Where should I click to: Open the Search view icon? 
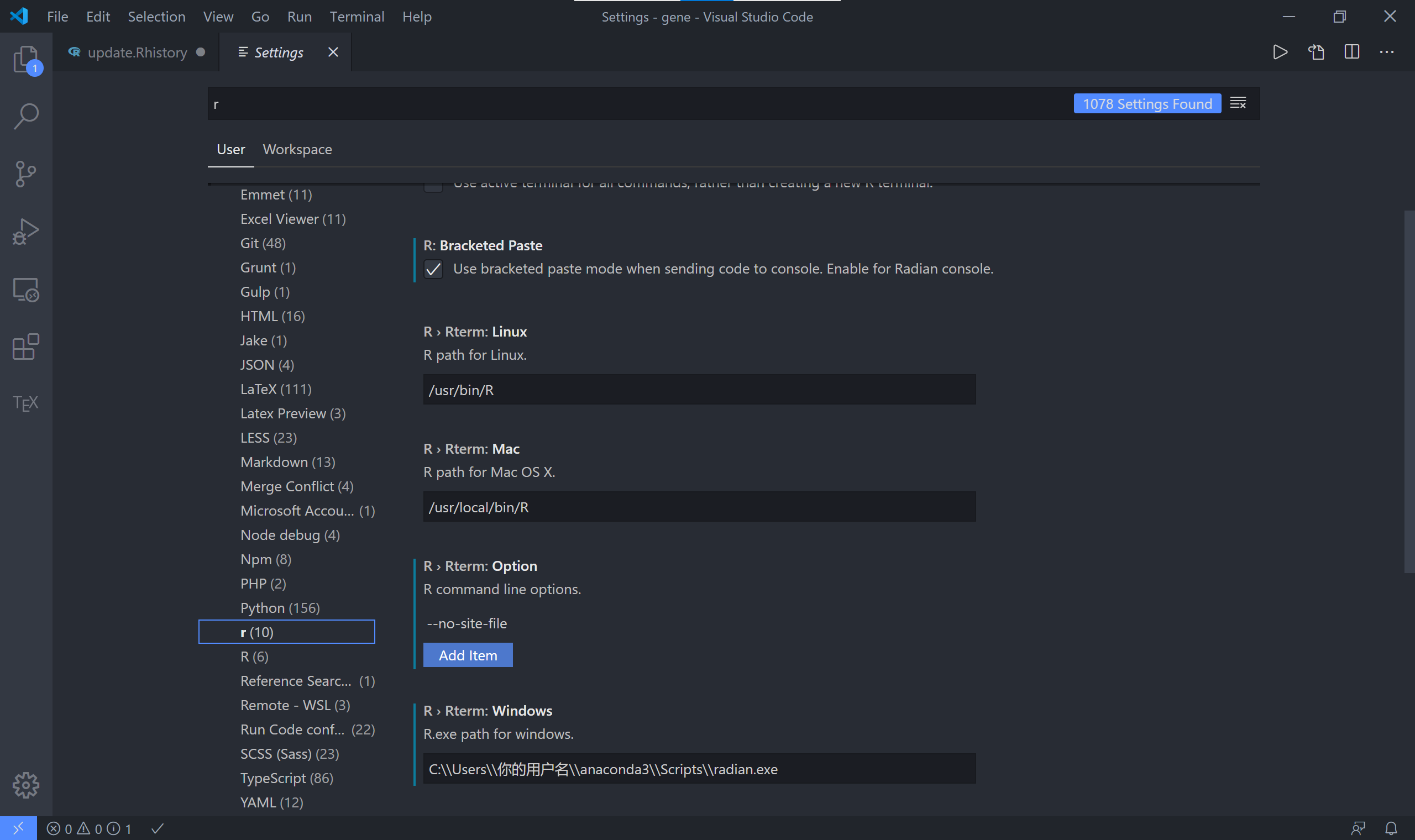point(26,116)
